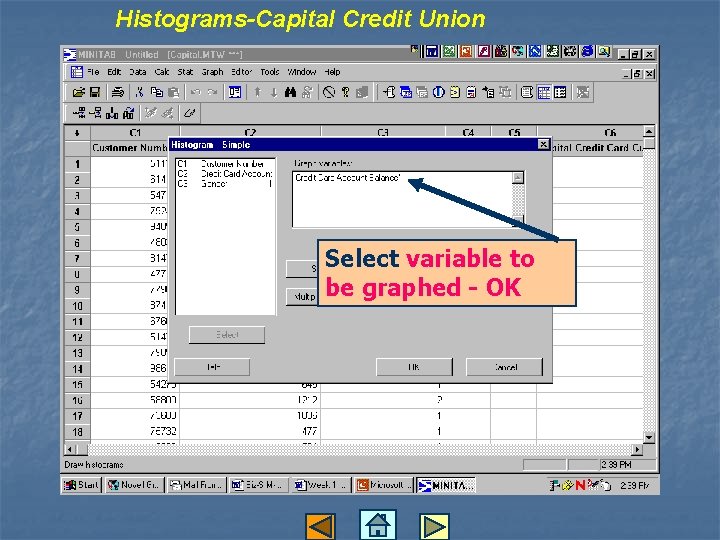Click the yellow next slide arrow button

434,526
